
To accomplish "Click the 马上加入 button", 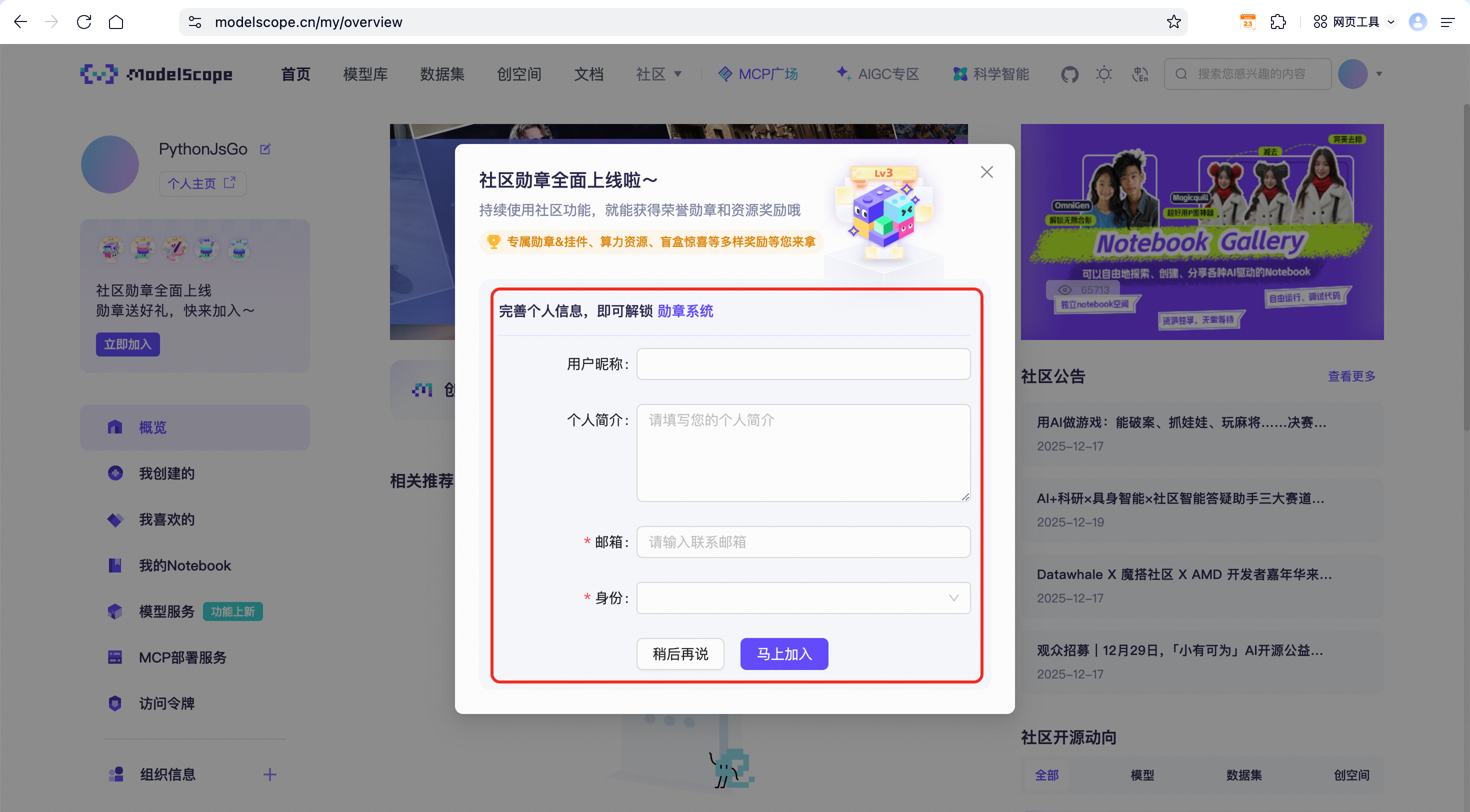I will (784, 654).
